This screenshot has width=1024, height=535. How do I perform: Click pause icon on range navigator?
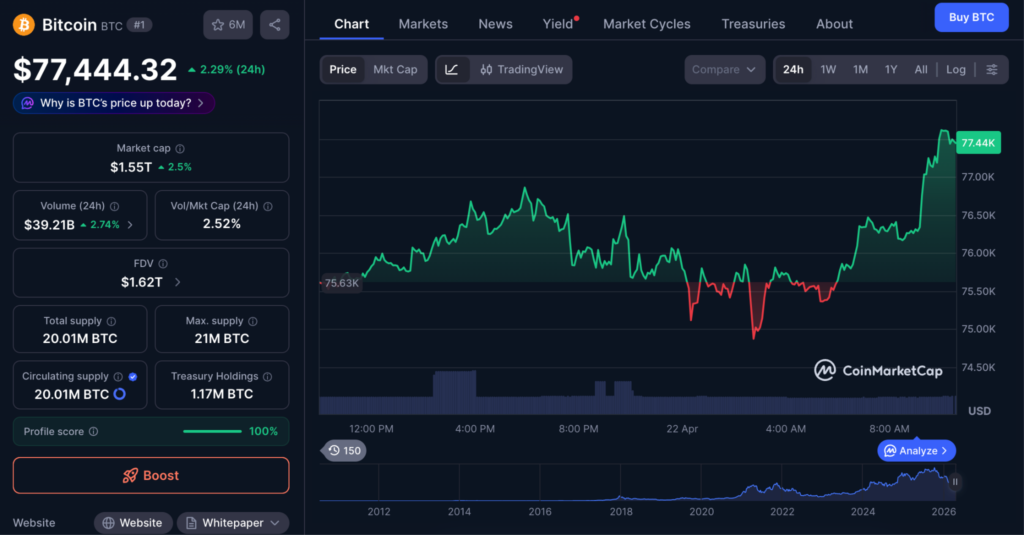pos(955,482)
